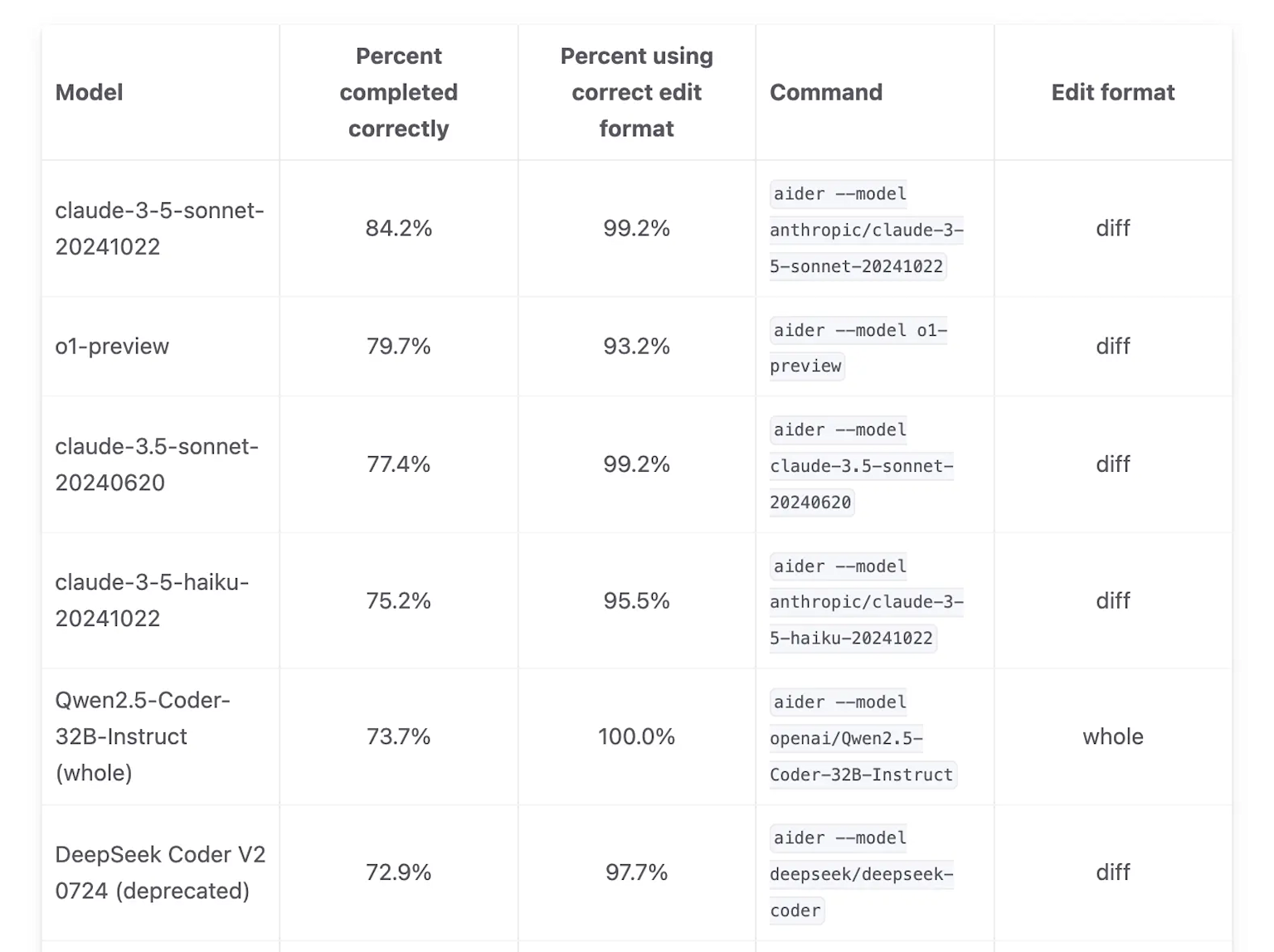This screenshot has width=1274, height=952.
Task: Click the 100.0% correct edit format value
Action: (x=636, y=736)
